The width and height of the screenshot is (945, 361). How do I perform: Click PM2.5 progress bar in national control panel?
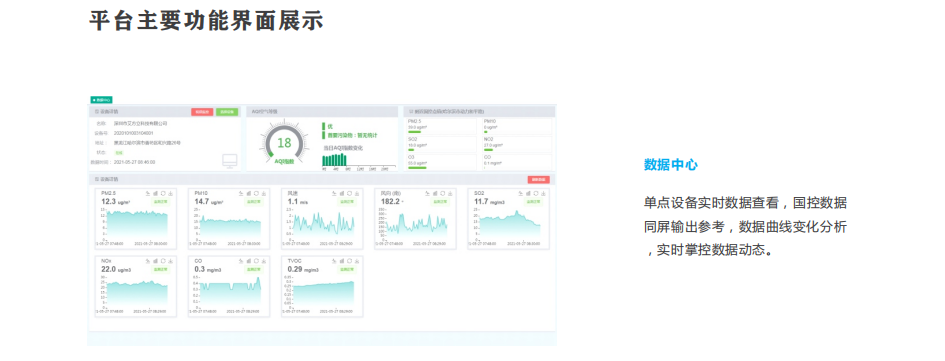pos(415,132)
